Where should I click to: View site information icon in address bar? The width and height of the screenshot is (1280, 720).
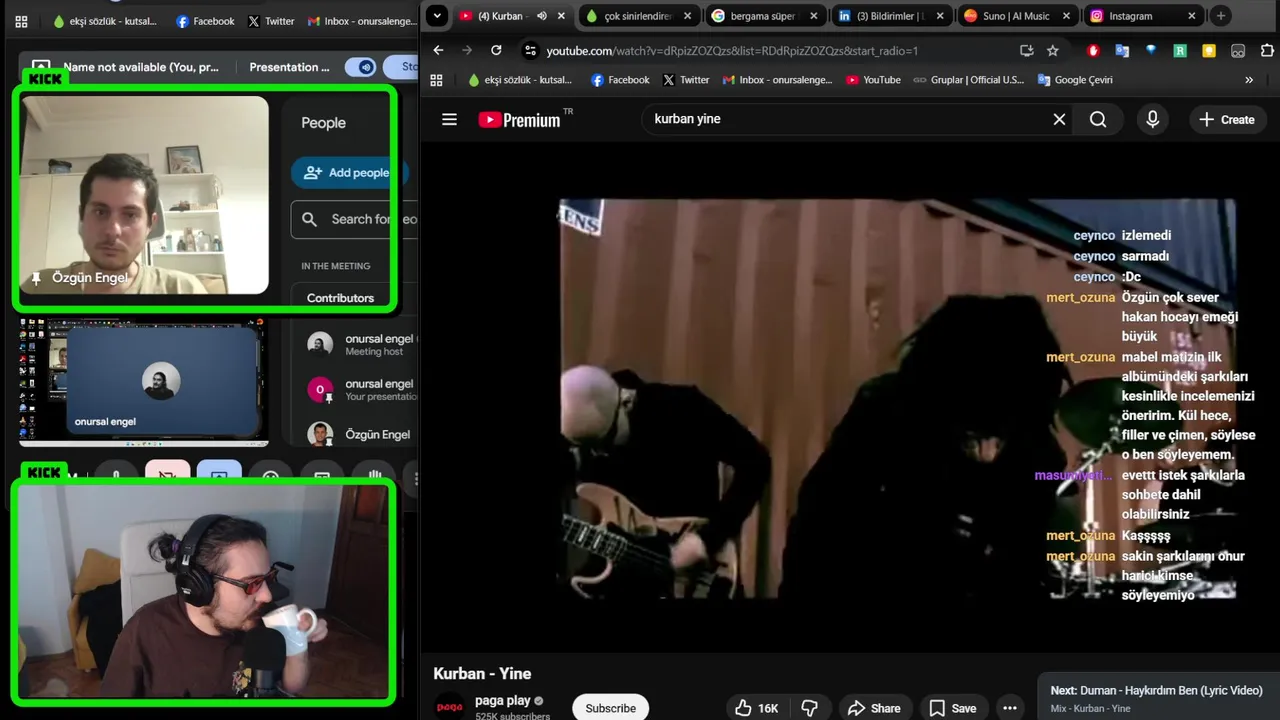[530, 50]
